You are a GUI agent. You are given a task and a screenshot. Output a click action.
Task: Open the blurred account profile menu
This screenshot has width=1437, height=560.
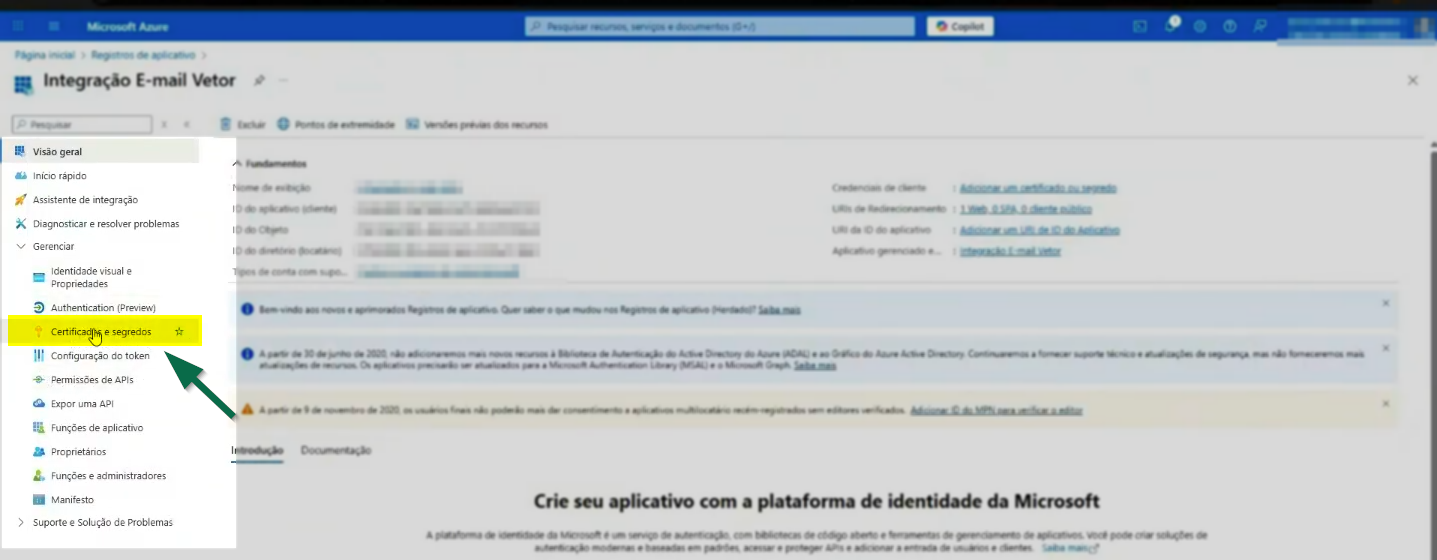[x=1359, y=26]
